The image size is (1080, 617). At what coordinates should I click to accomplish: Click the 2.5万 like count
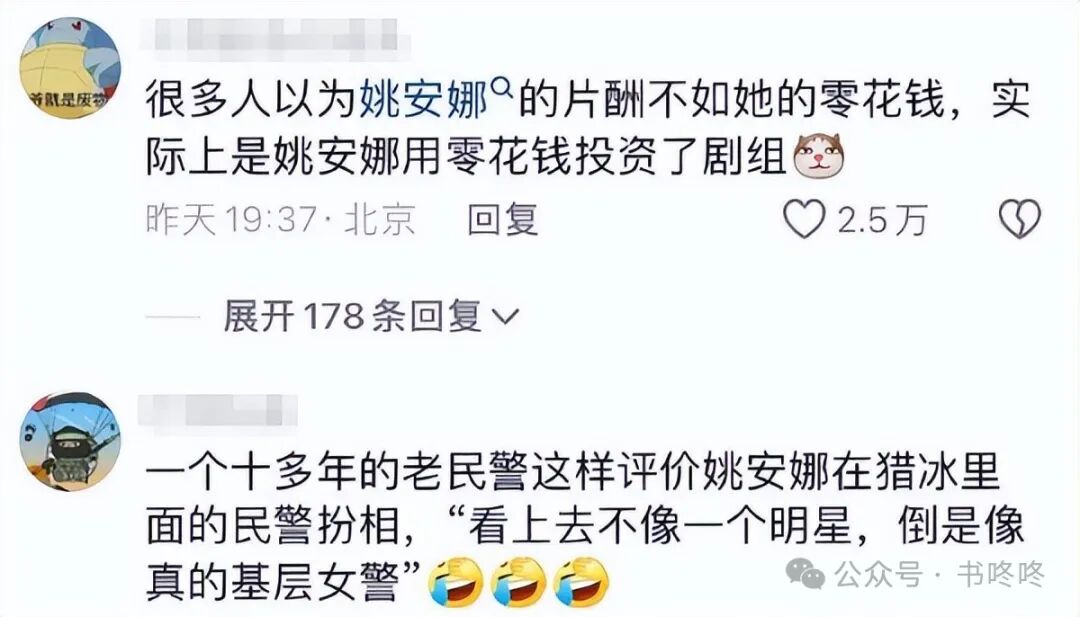pyautogui.click(x=882, y=220)
